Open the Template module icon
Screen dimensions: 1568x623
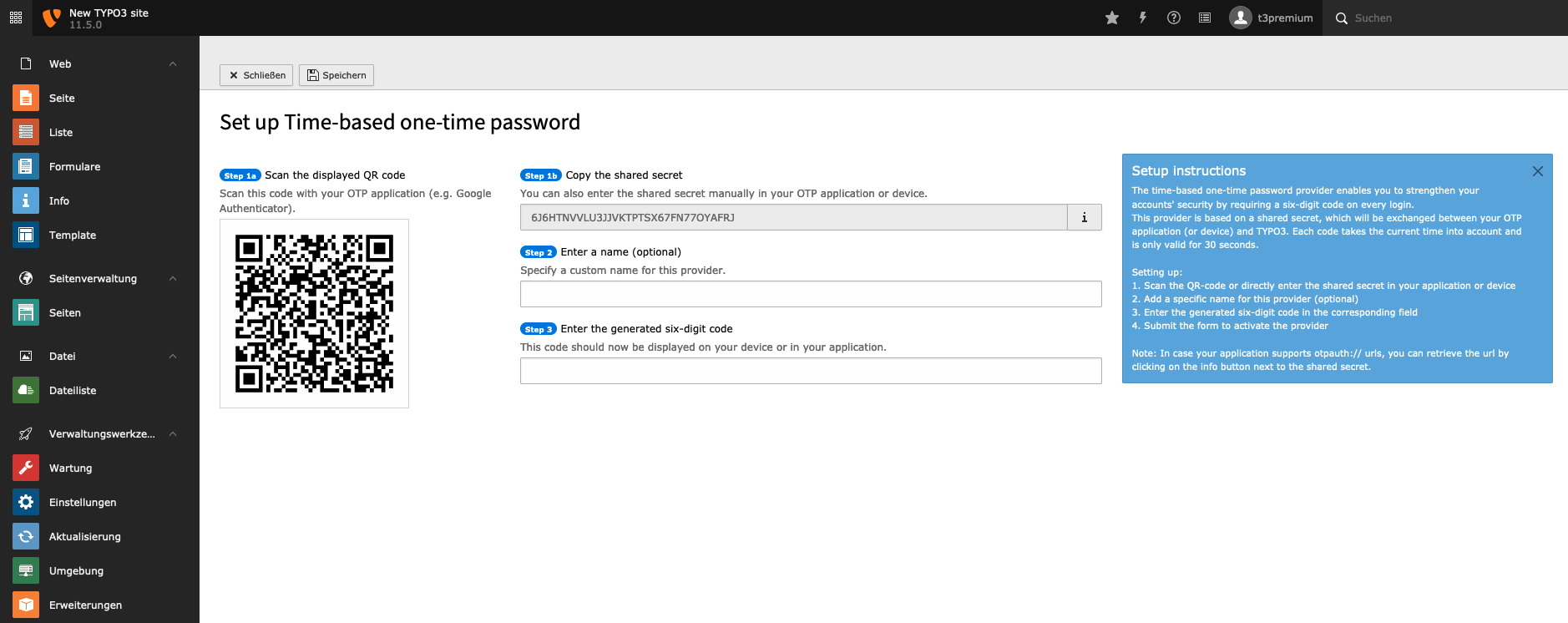[26, 235]
